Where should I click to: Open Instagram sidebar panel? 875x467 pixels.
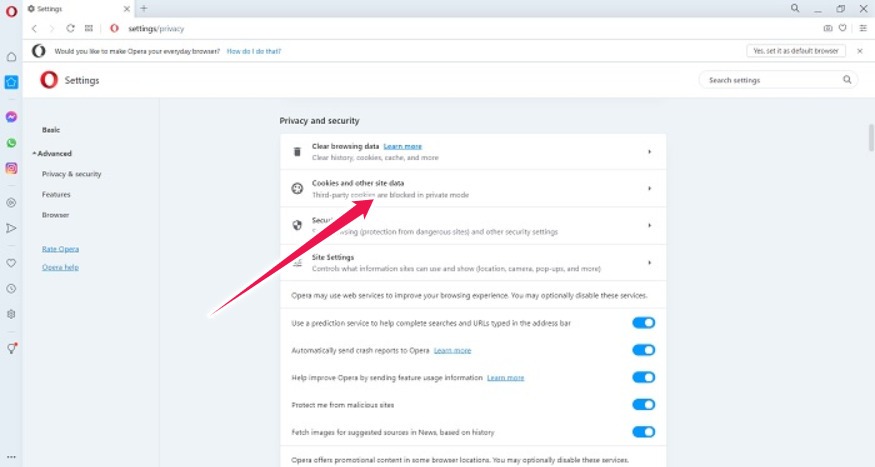(11, 168)
